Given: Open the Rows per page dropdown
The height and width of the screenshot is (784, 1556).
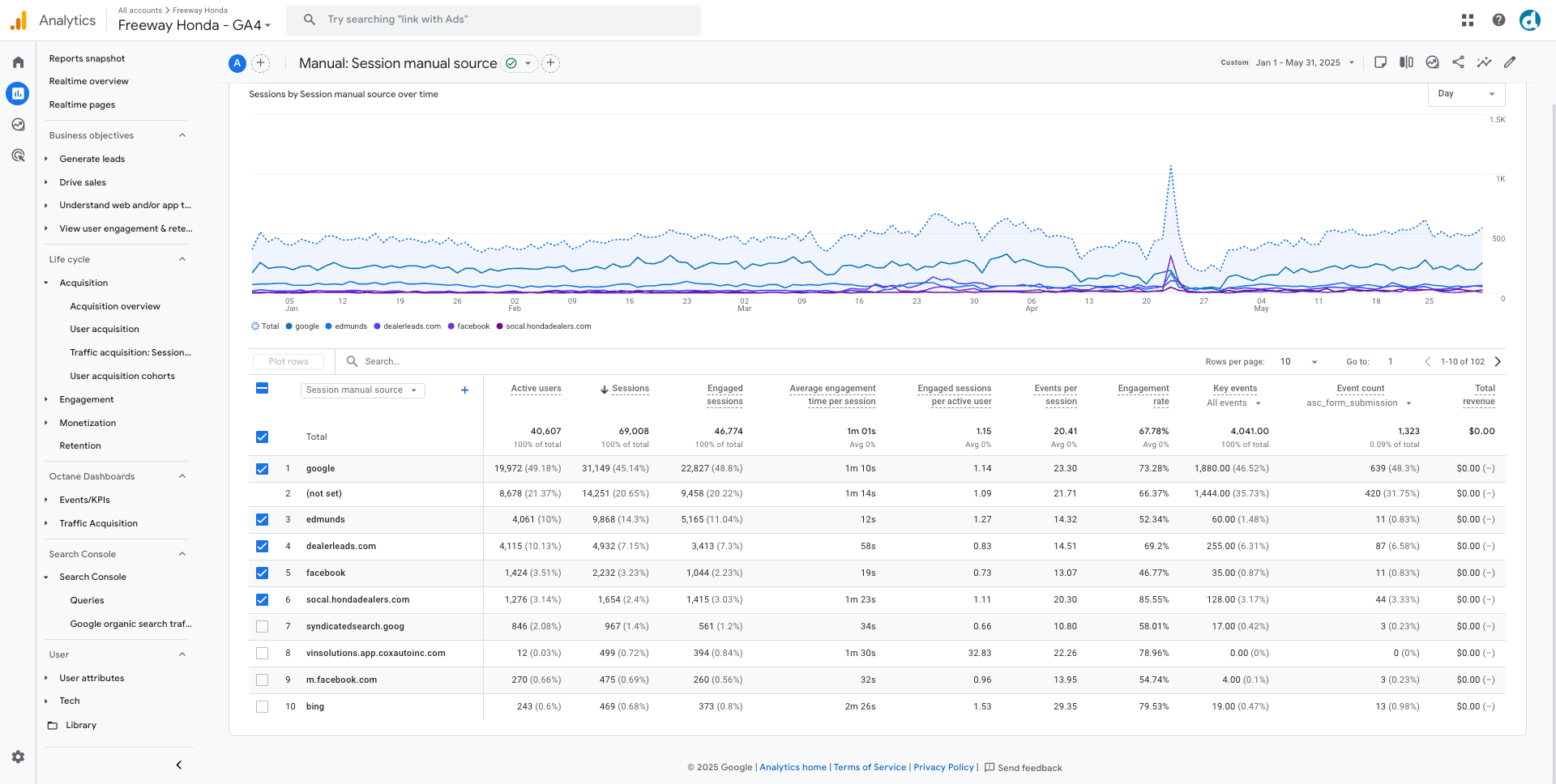Looking at the screenshot, I should point(1298,362).
